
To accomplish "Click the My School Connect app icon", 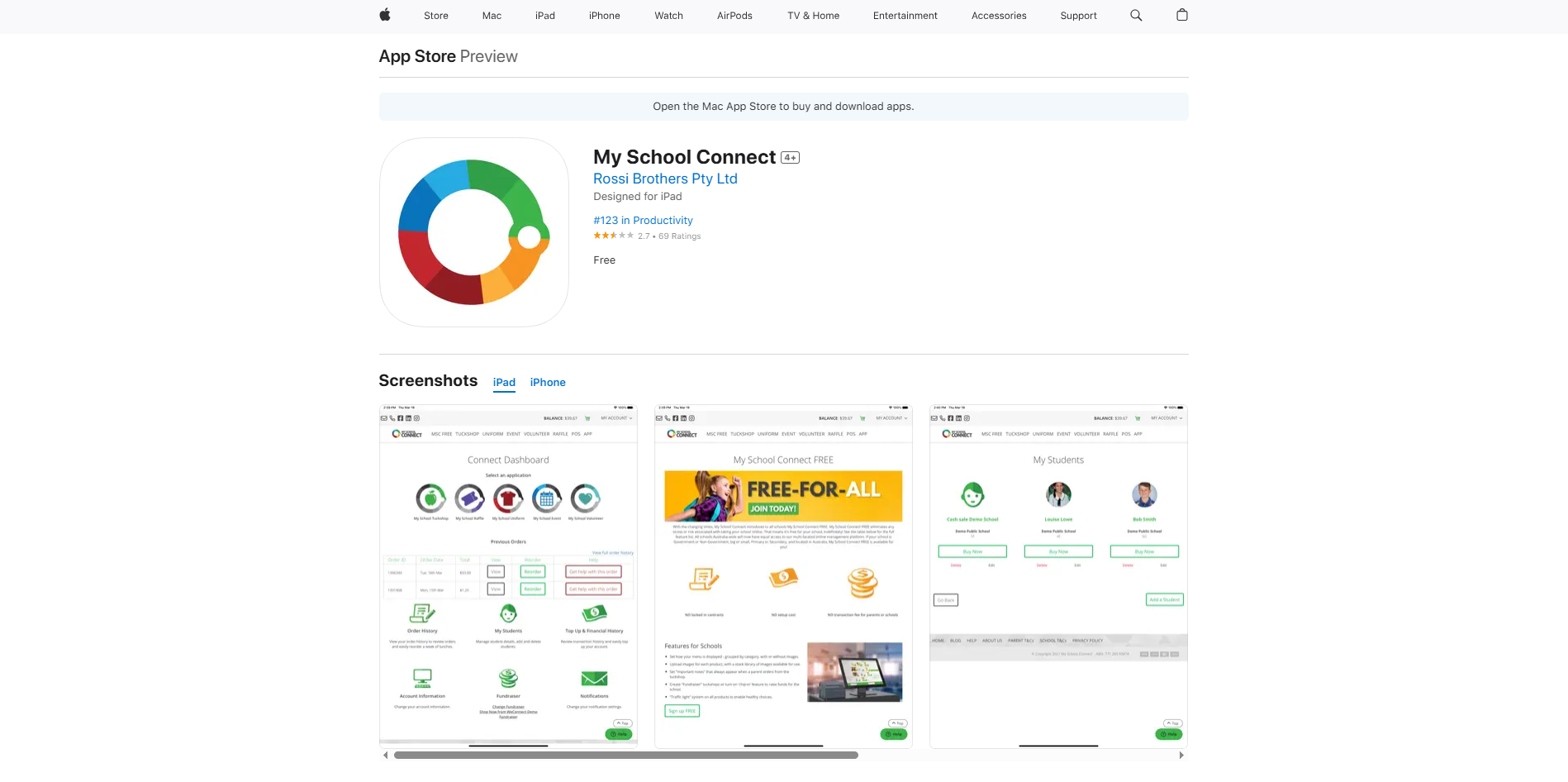I will (474, 232).
